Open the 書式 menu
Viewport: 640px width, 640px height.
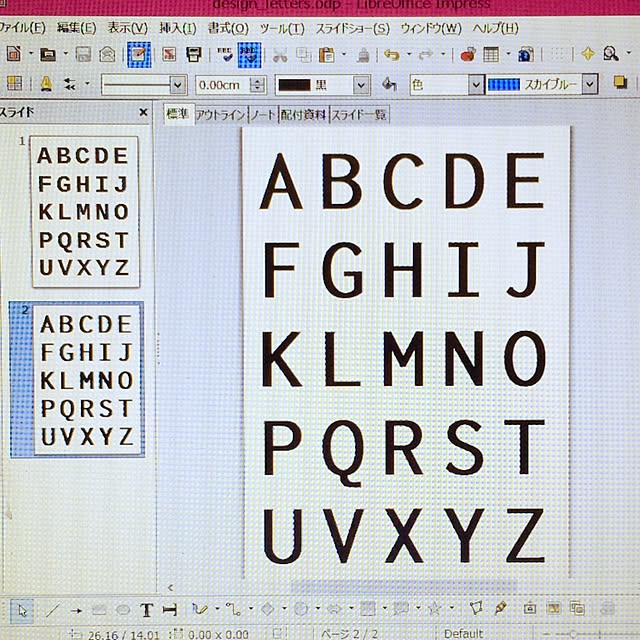[228, 28]
